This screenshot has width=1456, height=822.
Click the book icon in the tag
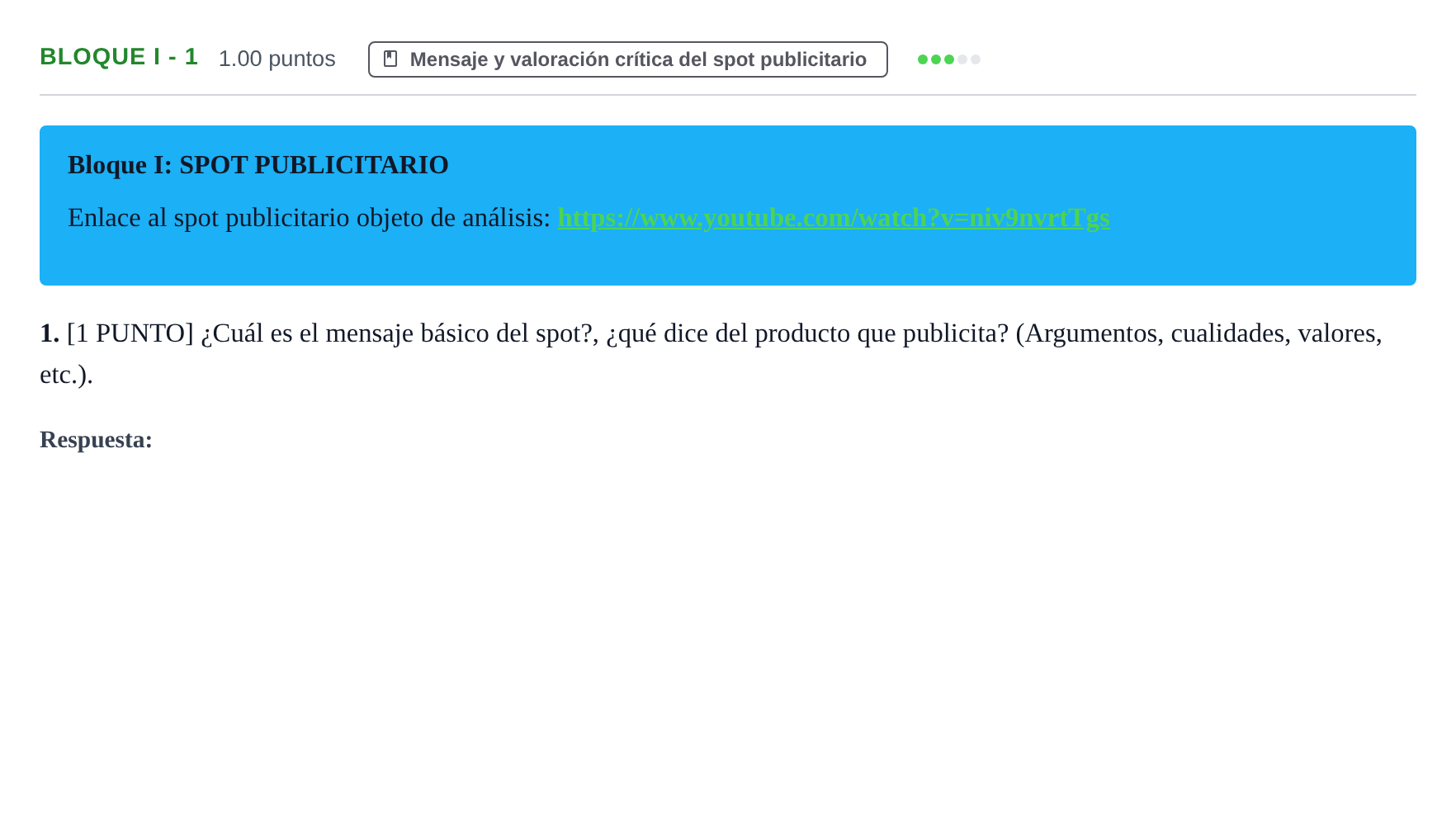(390, 59)
